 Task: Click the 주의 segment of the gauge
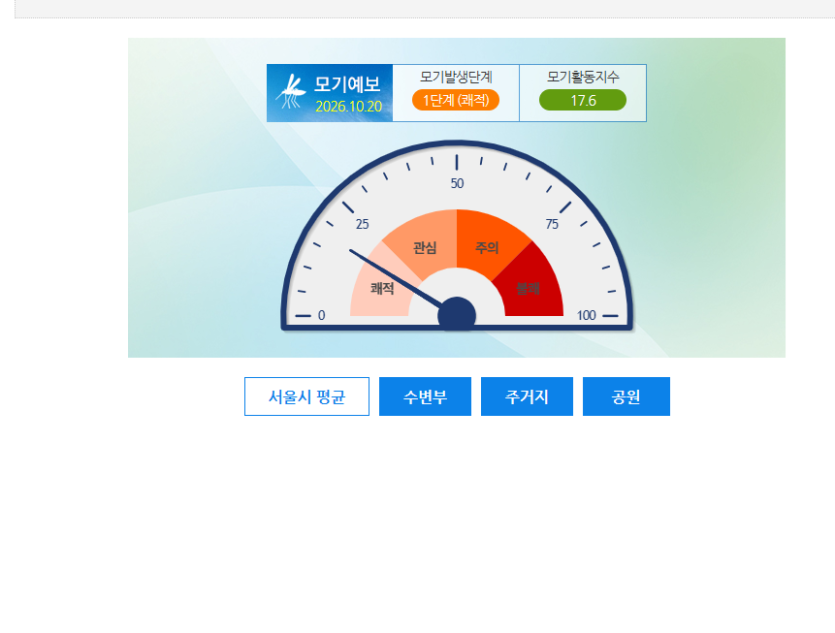487,248
